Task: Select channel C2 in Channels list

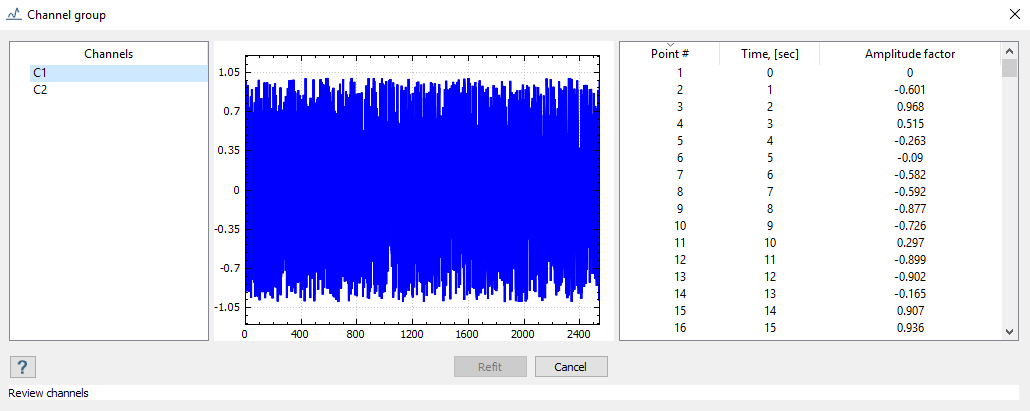Action: click(40, 90)
